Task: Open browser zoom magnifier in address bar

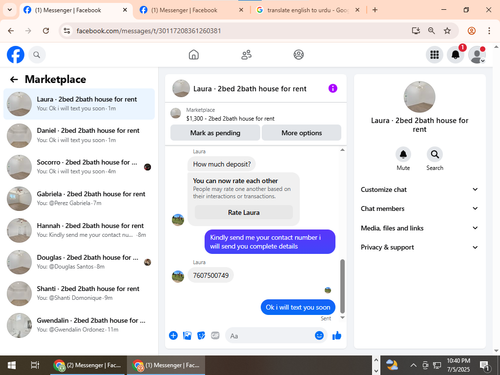Action: (x=431, y=31)
